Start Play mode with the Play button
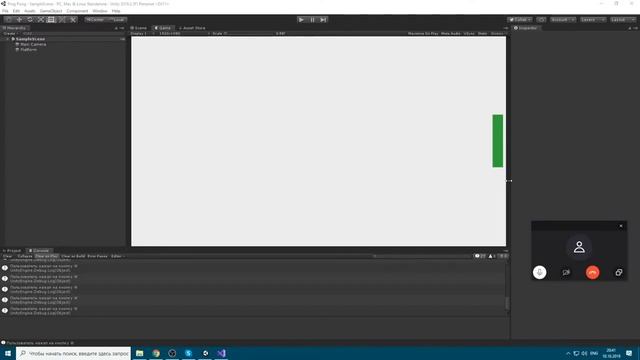640x360 pixels. [301, 20]
